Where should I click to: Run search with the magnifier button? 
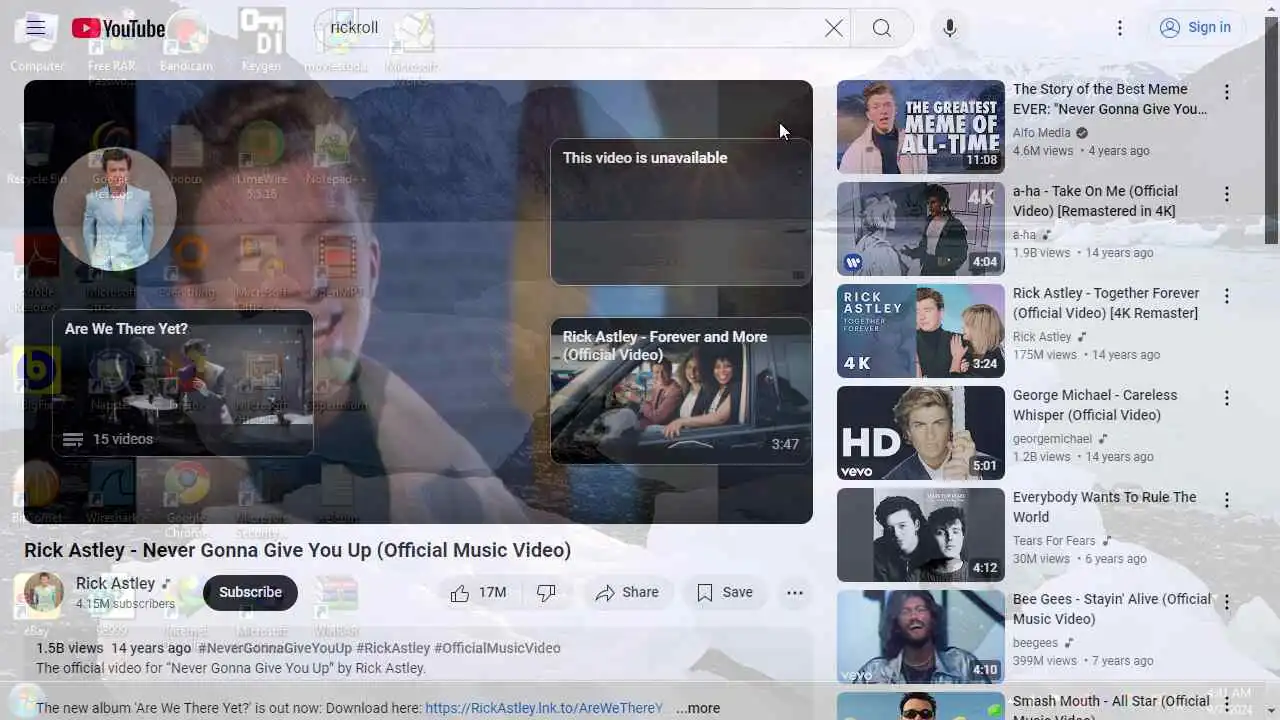tap(881, 28)
